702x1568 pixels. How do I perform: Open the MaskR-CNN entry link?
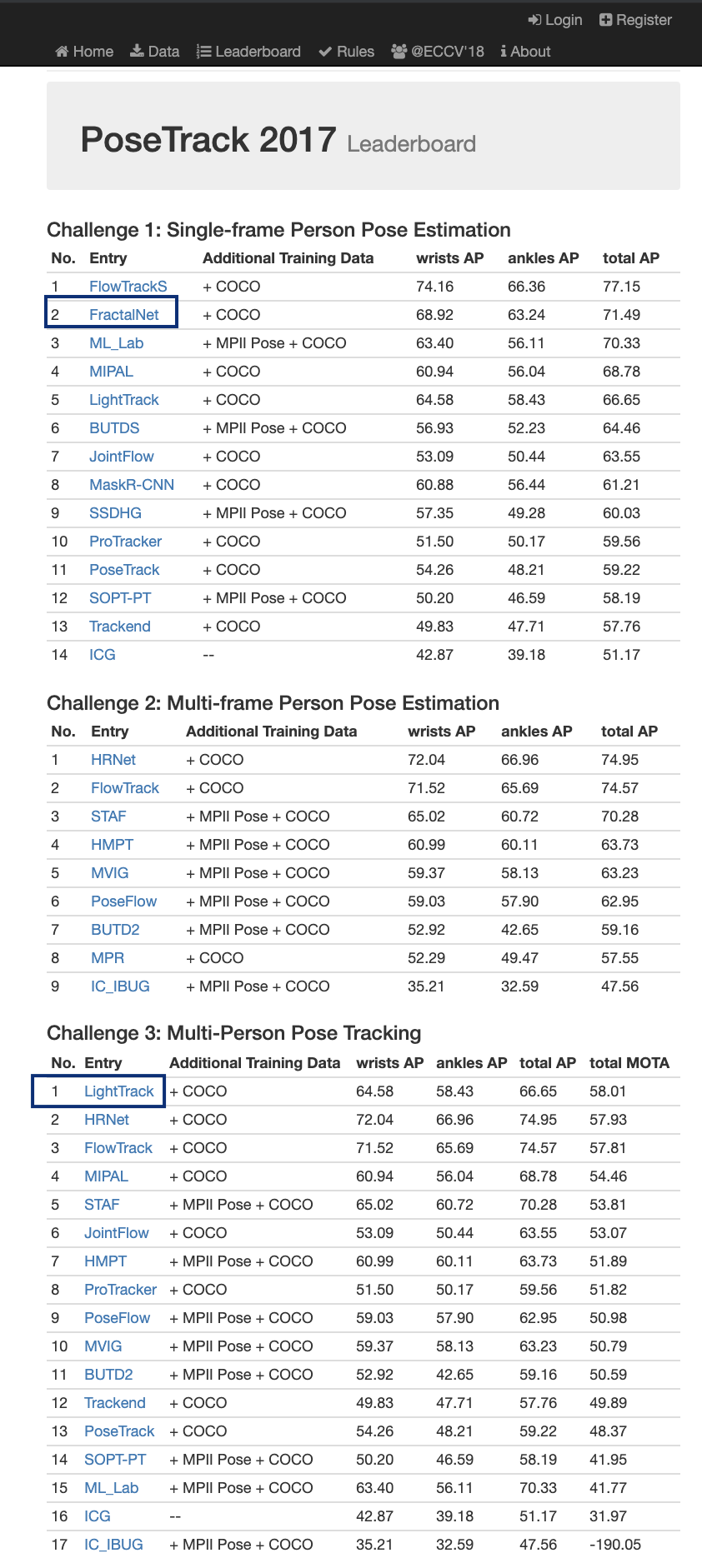tap(132, 485)
